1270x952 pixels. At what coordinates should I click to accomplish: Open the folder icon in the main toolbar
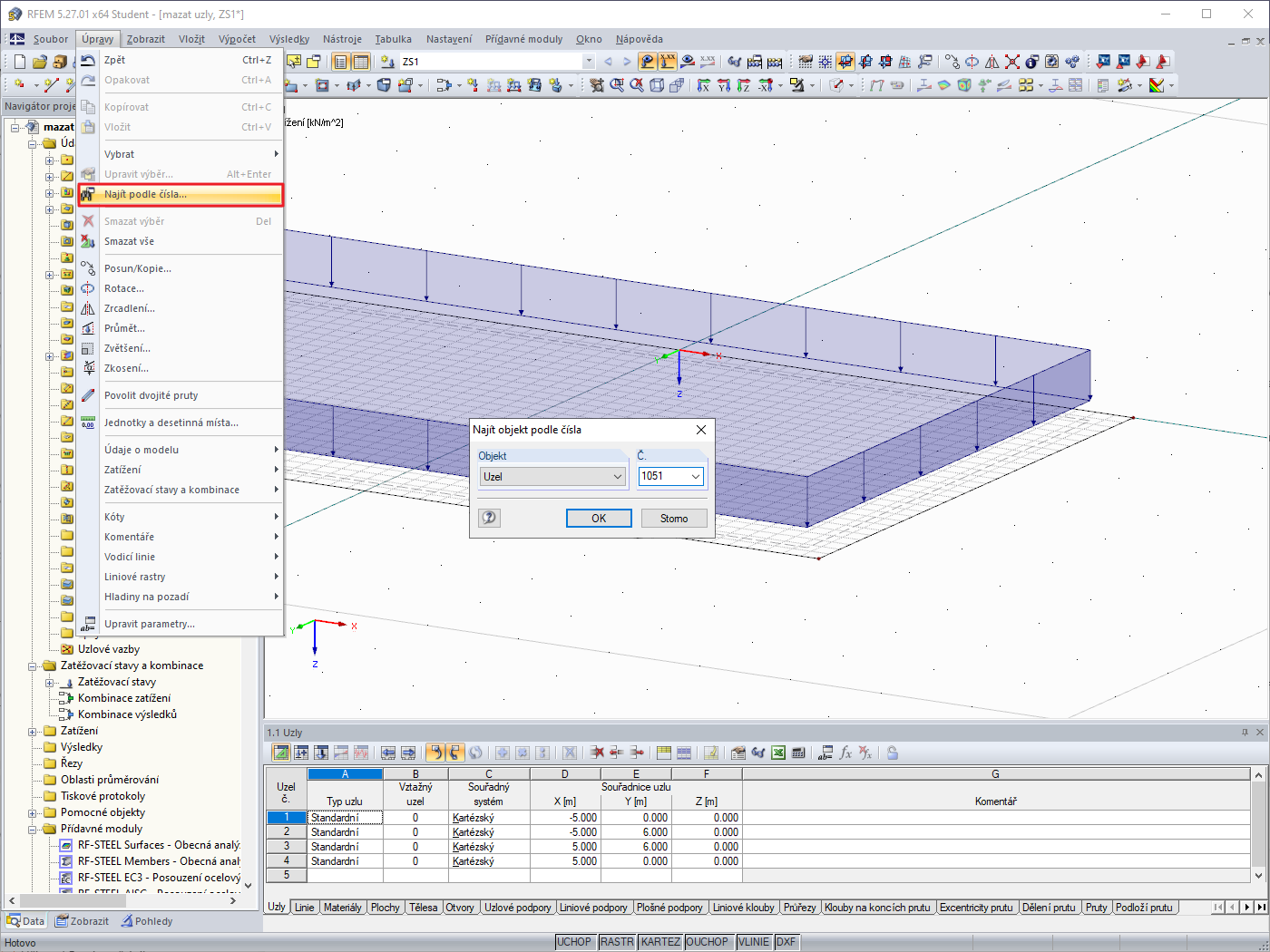[x=39, y=62]
